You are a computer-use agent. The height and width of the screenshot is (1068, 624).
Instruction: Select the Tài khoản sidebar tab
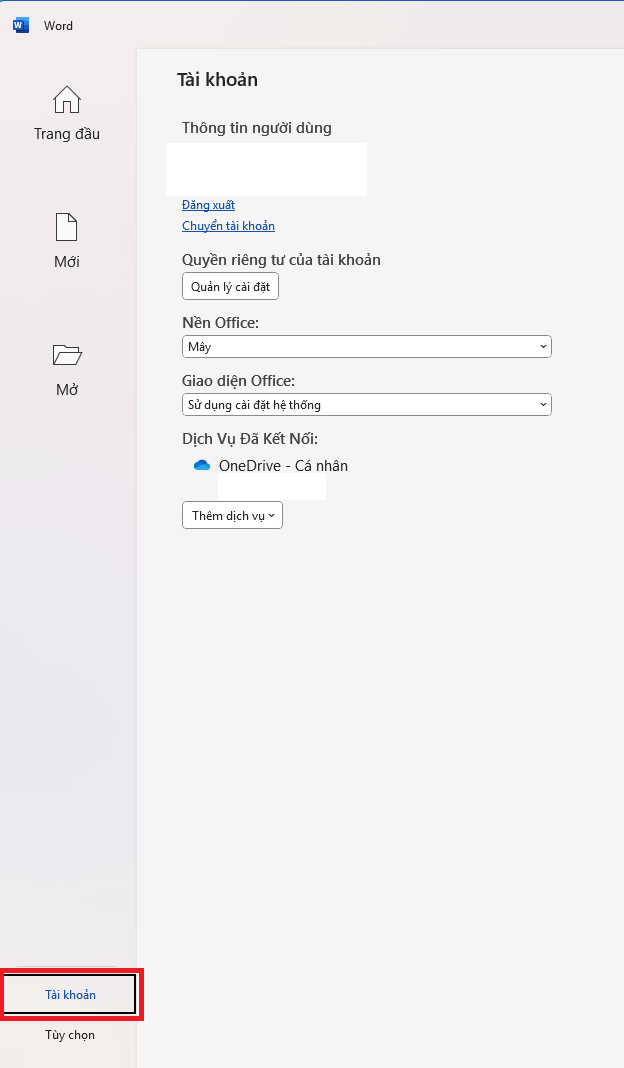[70, 995]
